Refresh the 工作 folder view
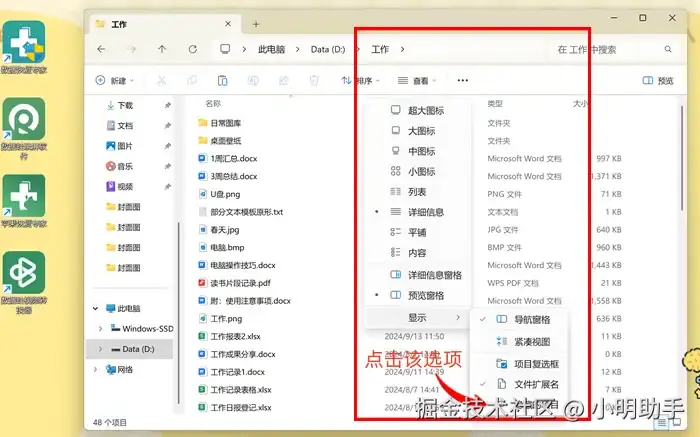This screenshot has width=700, height=437. pyautogui.click(x=192, y=49)
